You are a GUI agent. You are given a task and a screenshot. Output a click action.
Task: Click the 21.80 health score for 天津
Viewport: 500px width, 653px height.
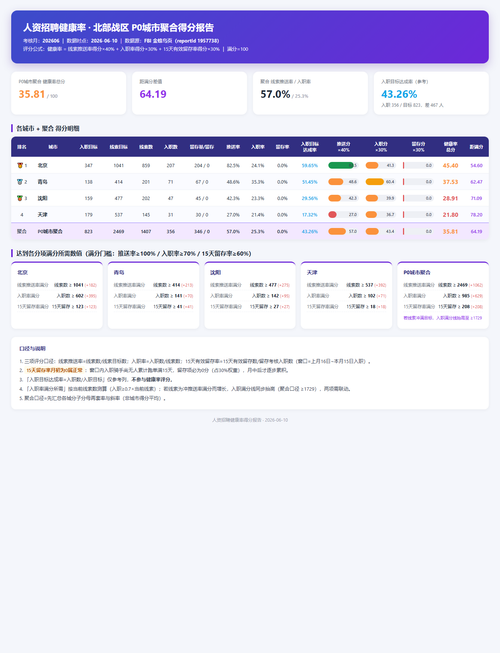pos(450,214)
